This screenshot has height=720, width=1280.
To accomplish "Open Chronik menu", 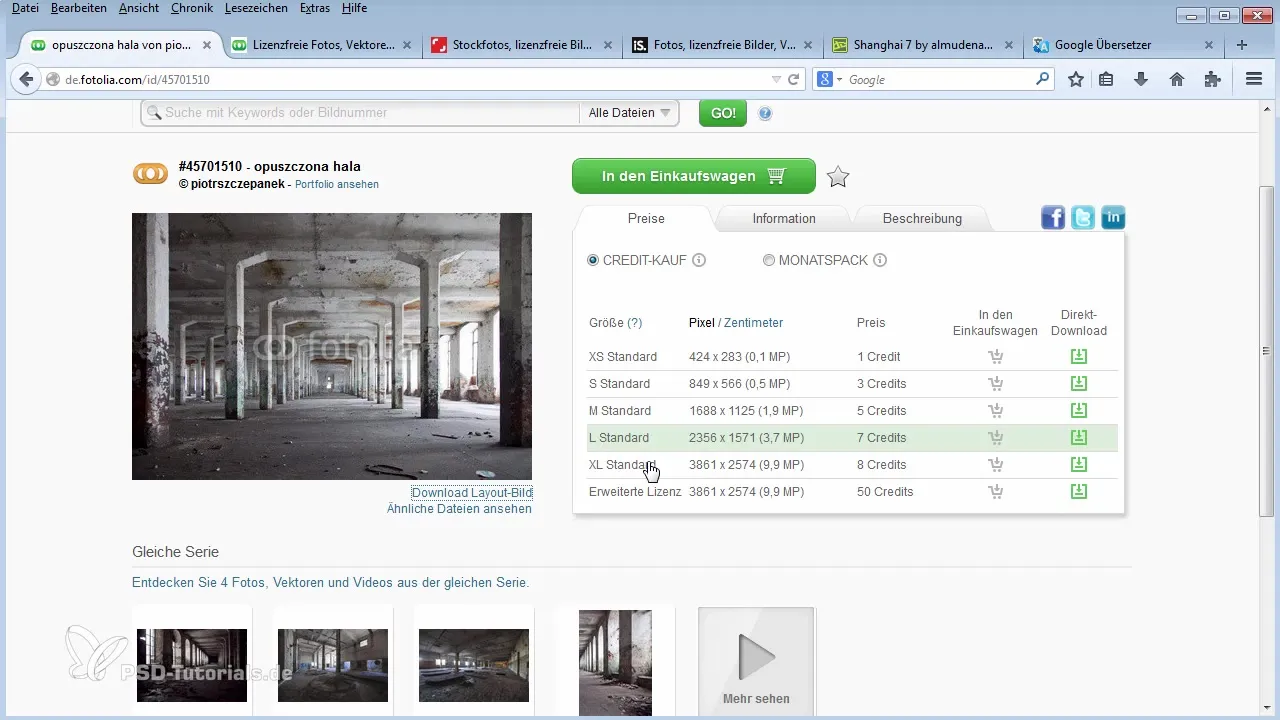I will [191, 8].
